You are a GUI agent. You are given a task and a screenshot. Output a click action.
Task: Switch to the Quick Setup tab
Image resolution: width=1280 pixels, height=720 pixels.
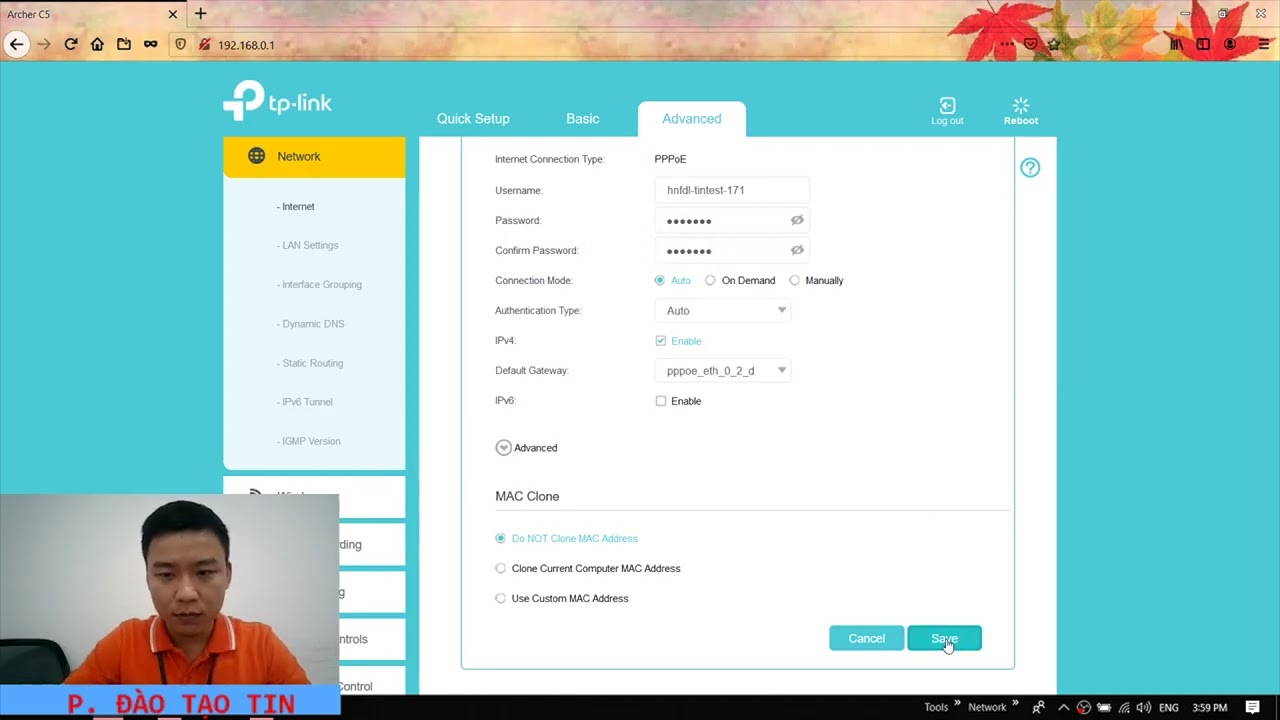tap(473, 118)
